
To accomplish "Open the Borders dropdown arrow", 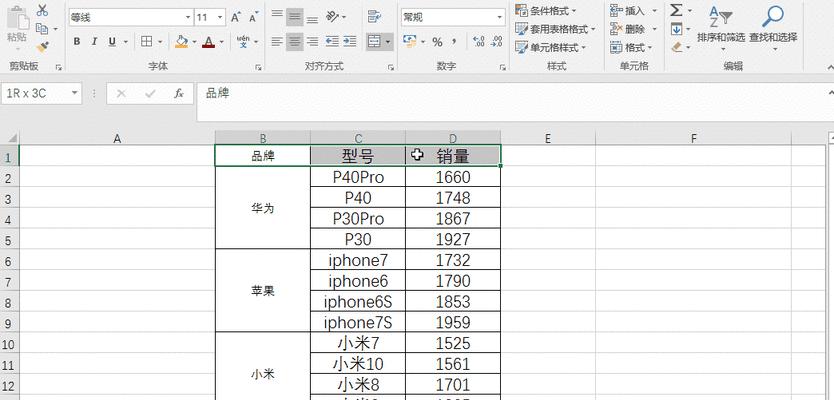I will click(161, 41).
